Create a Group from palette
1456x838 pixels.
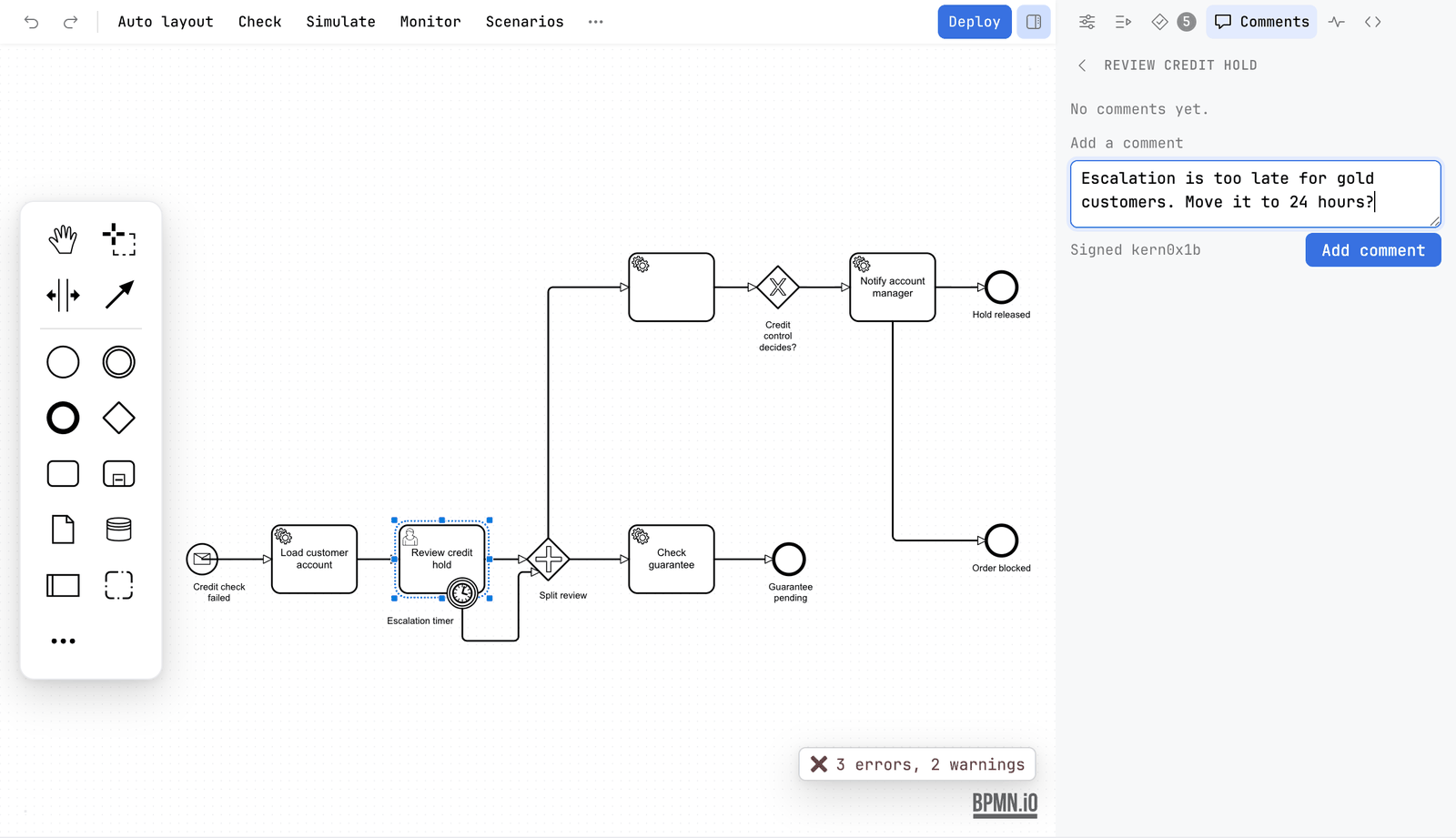coord(119,585)
